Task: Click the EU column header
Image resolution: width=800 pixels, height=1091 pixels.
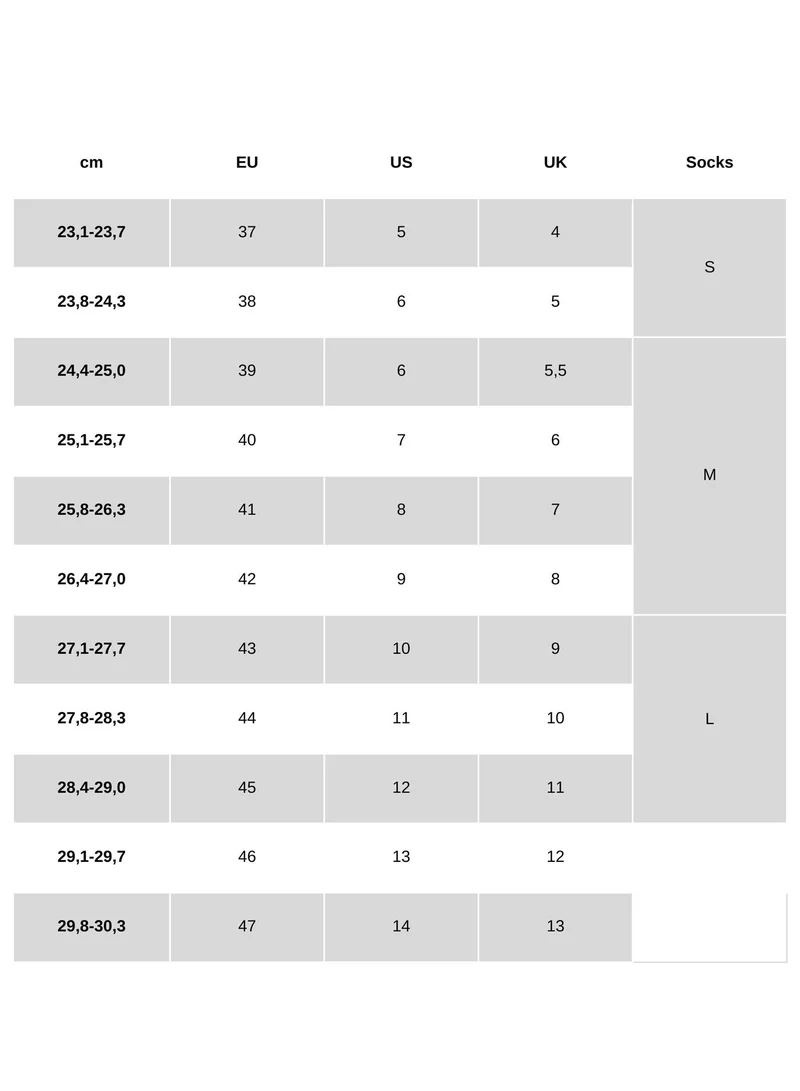Action: [x=247, y=162]
